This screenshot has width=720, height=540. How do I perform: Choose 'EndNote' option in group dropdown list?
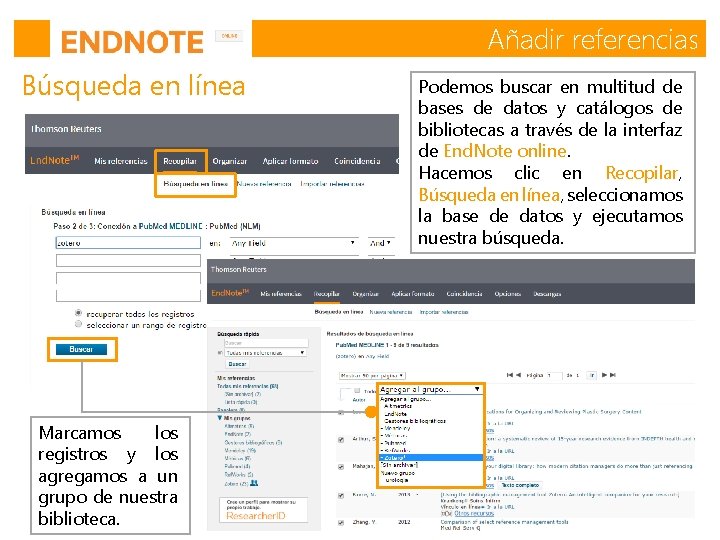click(x=395, y=414)
